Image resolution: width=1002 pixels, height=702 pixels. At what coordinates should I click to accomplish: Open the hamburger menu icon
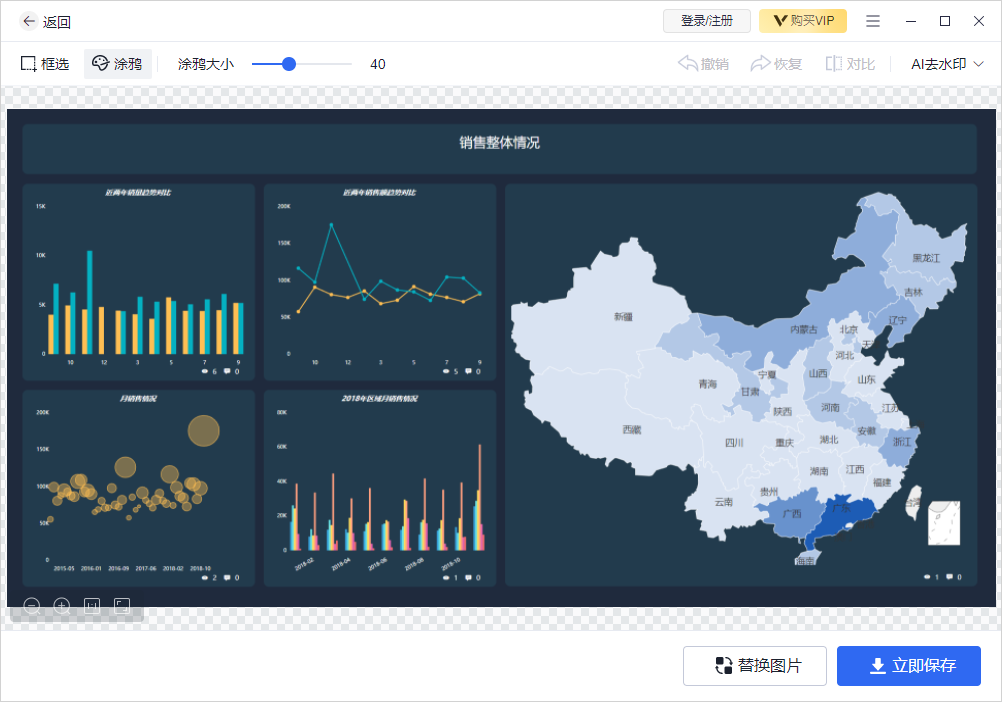point(873,21)
